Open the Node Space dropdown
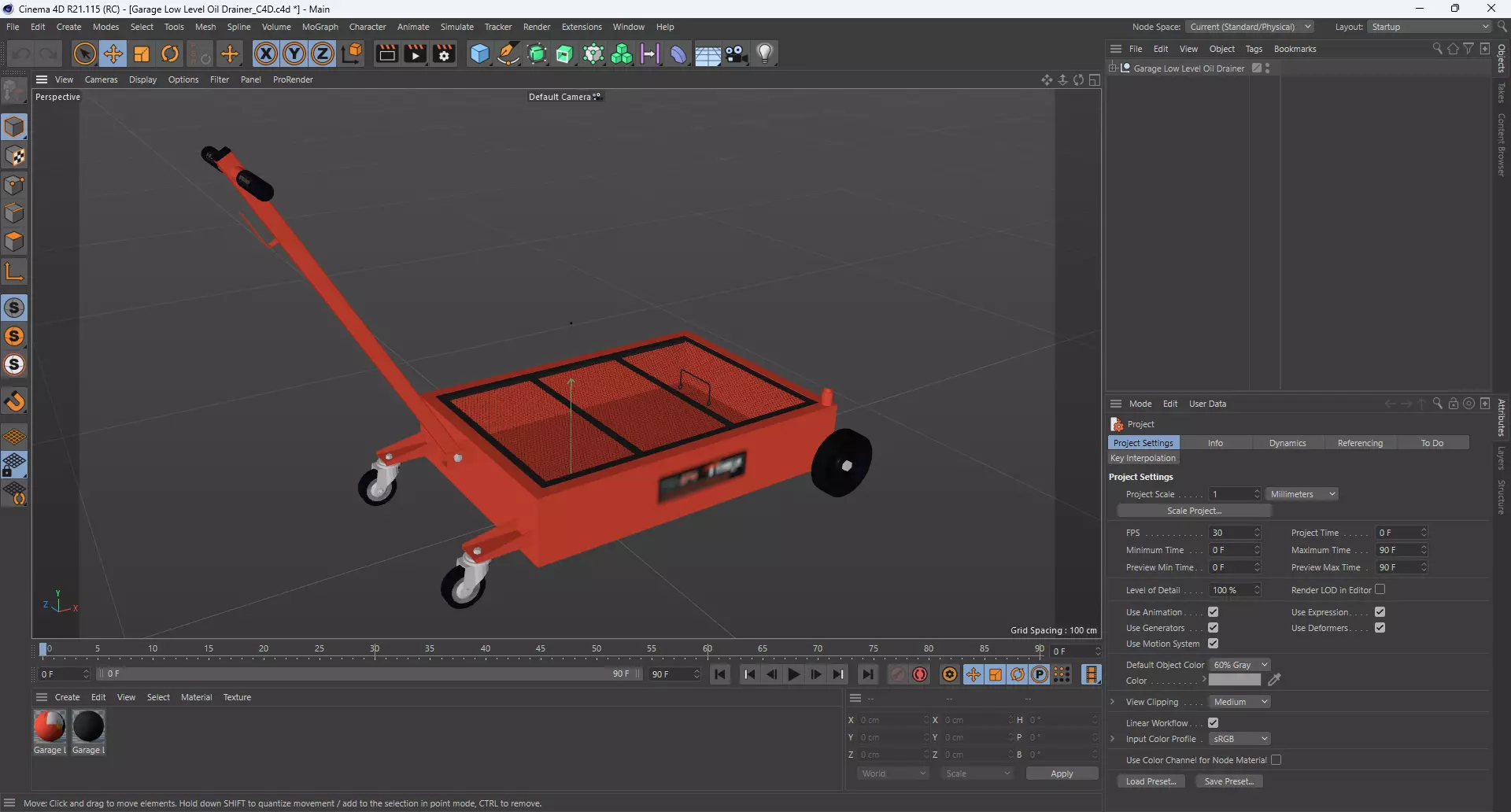 tap(1249, 27)
